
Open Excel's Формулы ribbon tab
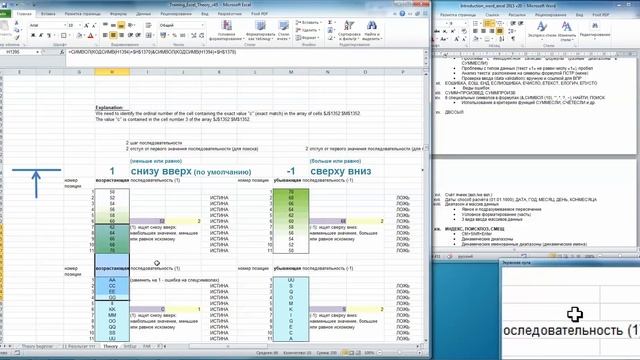(x=118, y=13)
